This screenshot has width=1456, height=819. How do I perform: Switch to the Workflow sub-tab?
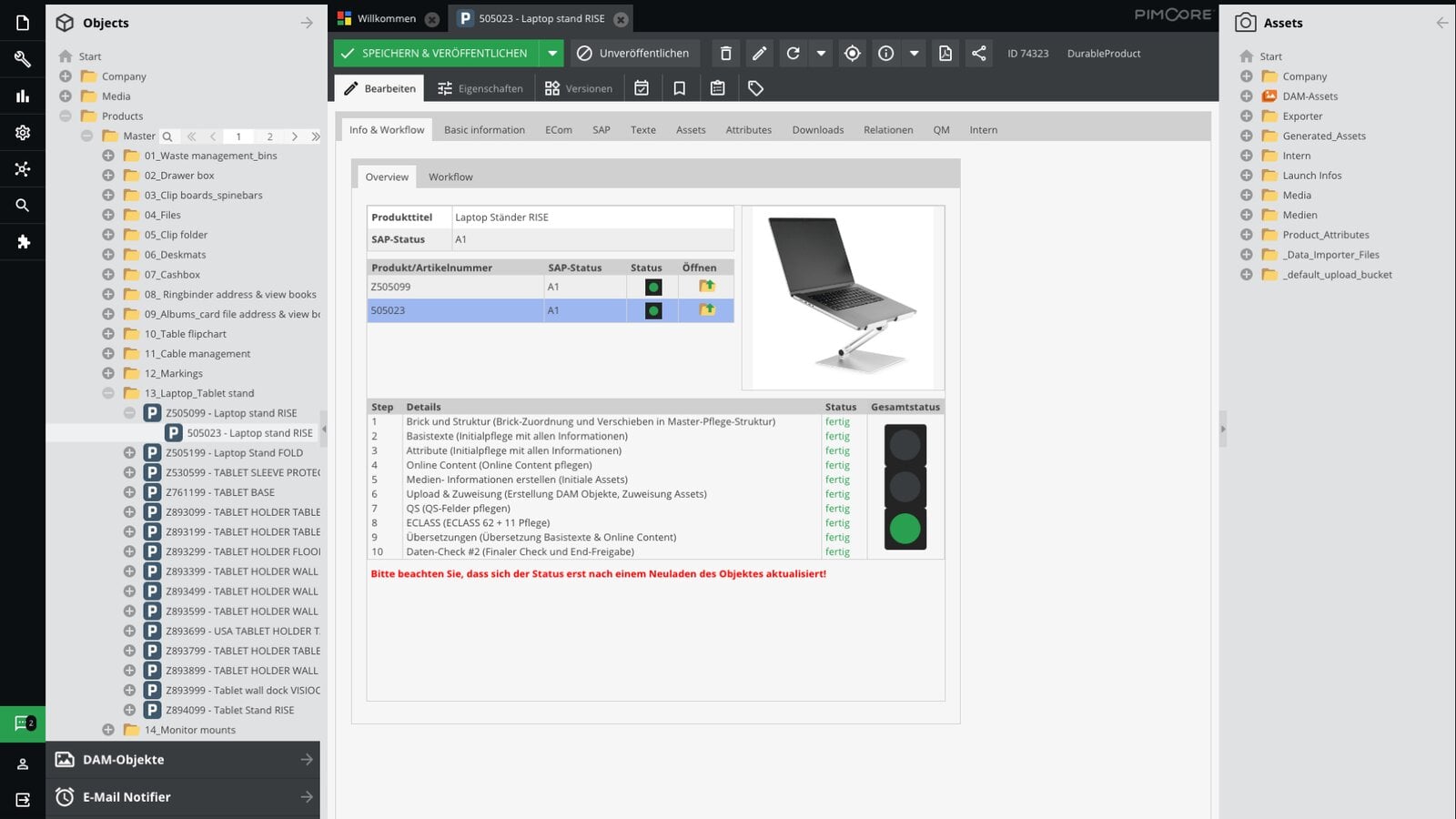[x=450, y=177]
